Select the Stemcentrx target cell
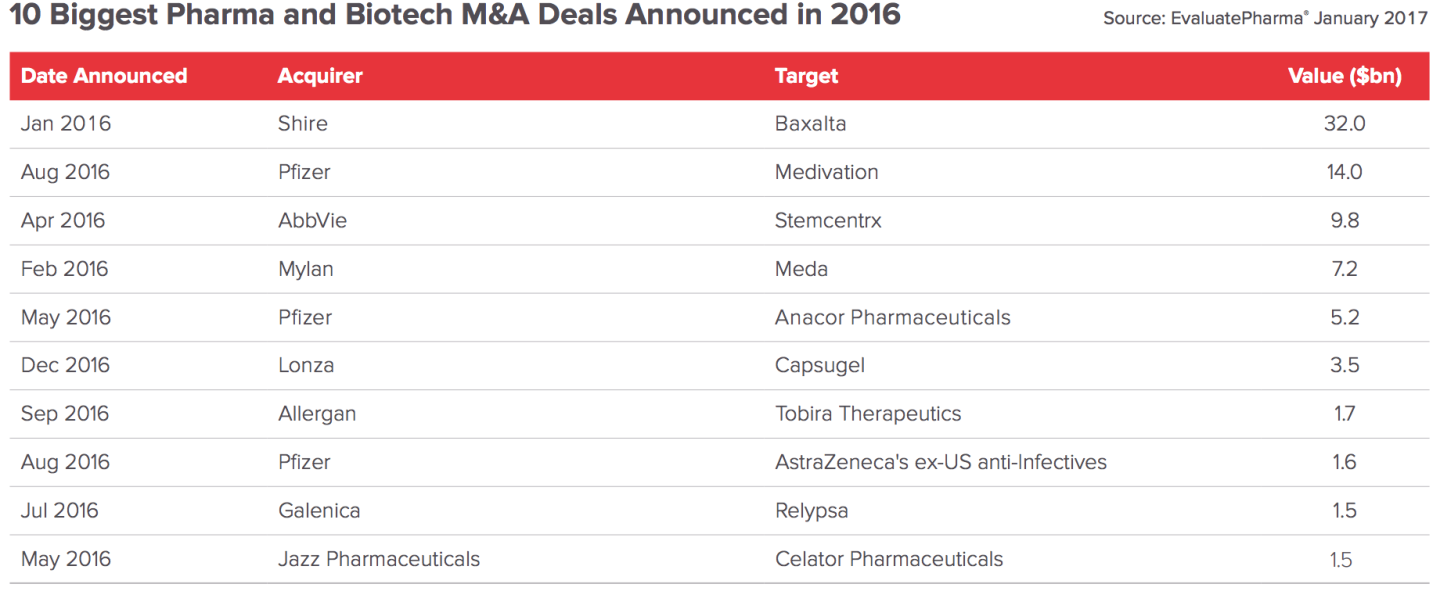The height and width of the screenshot is (602, 1440). point(828,220)
